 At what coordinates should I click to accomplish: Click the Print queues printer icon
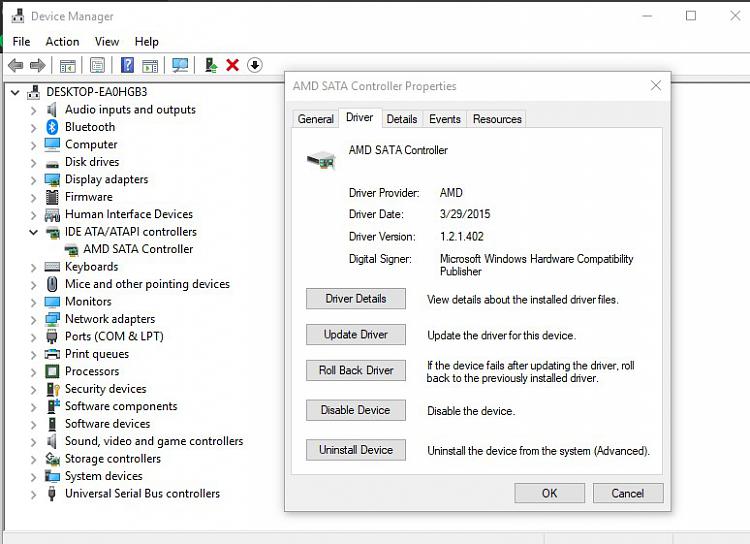point(52,354)
